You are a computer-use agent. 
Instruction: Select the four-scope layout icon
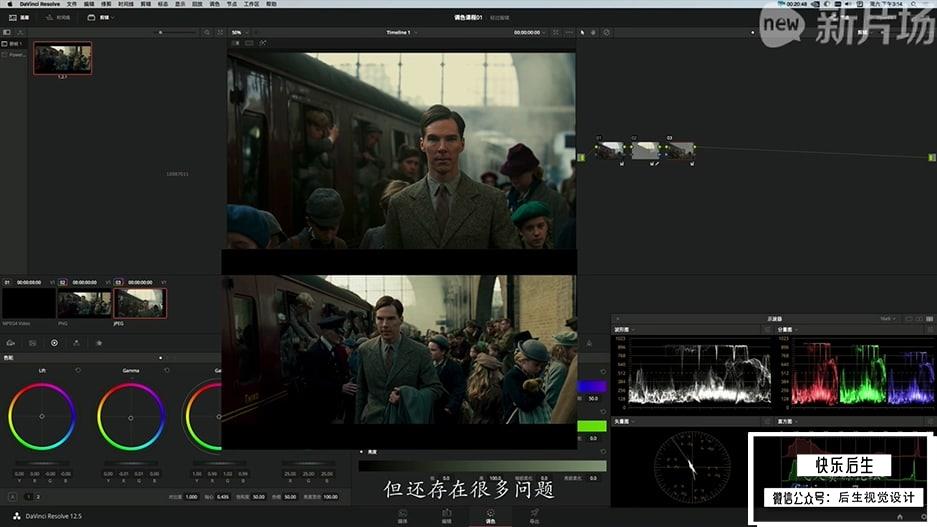tap(929, 319)
